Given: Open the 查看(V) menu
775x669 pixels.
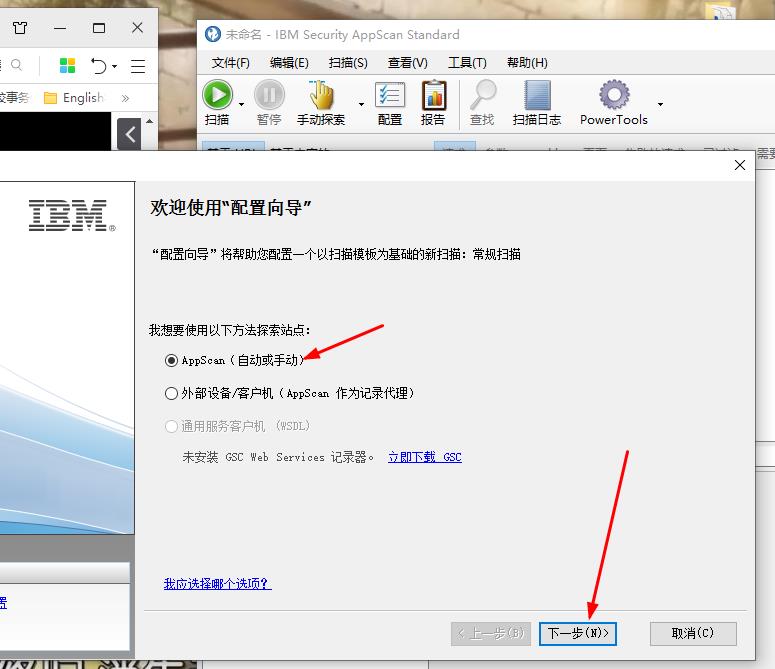Looking at the screenshot, I should pos(407,63).
